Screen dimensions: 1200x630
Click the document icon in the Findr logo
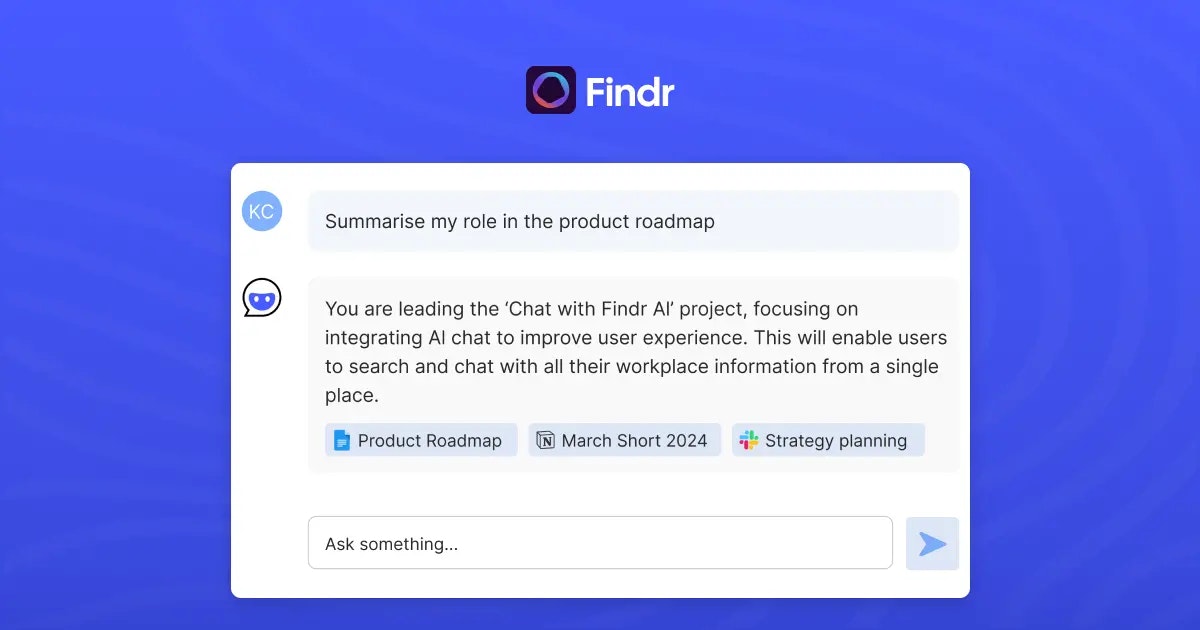click(551, 90)
